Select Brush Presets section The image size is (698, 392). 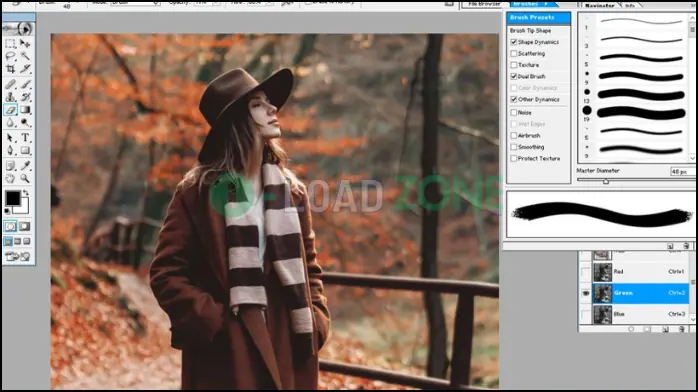[539, 17]
